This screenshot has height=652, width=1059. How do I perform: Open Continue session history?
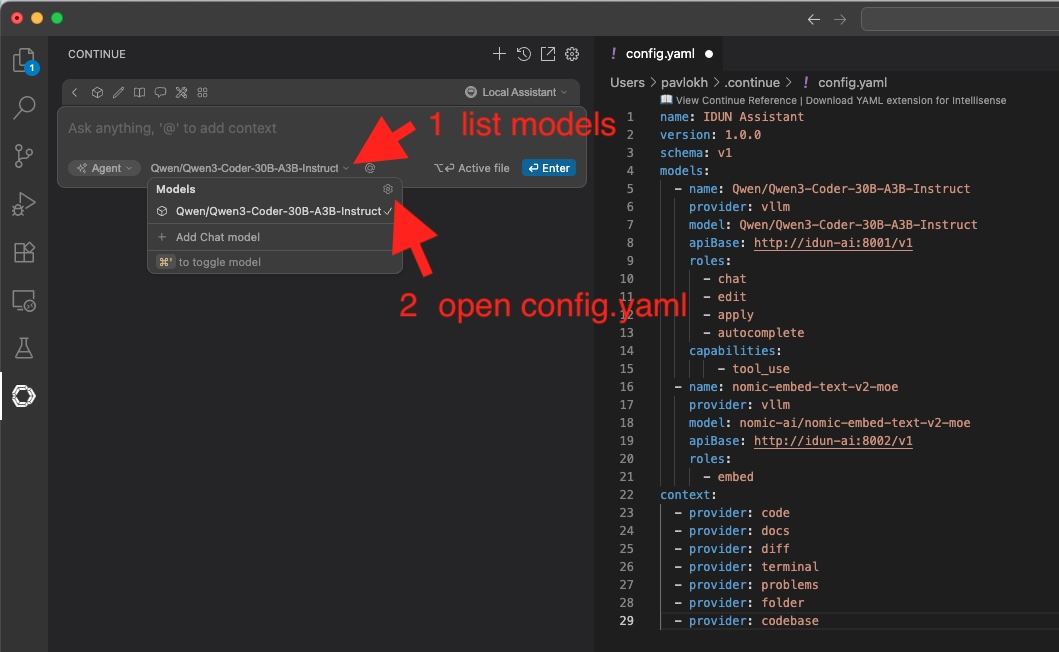(523, 54)
